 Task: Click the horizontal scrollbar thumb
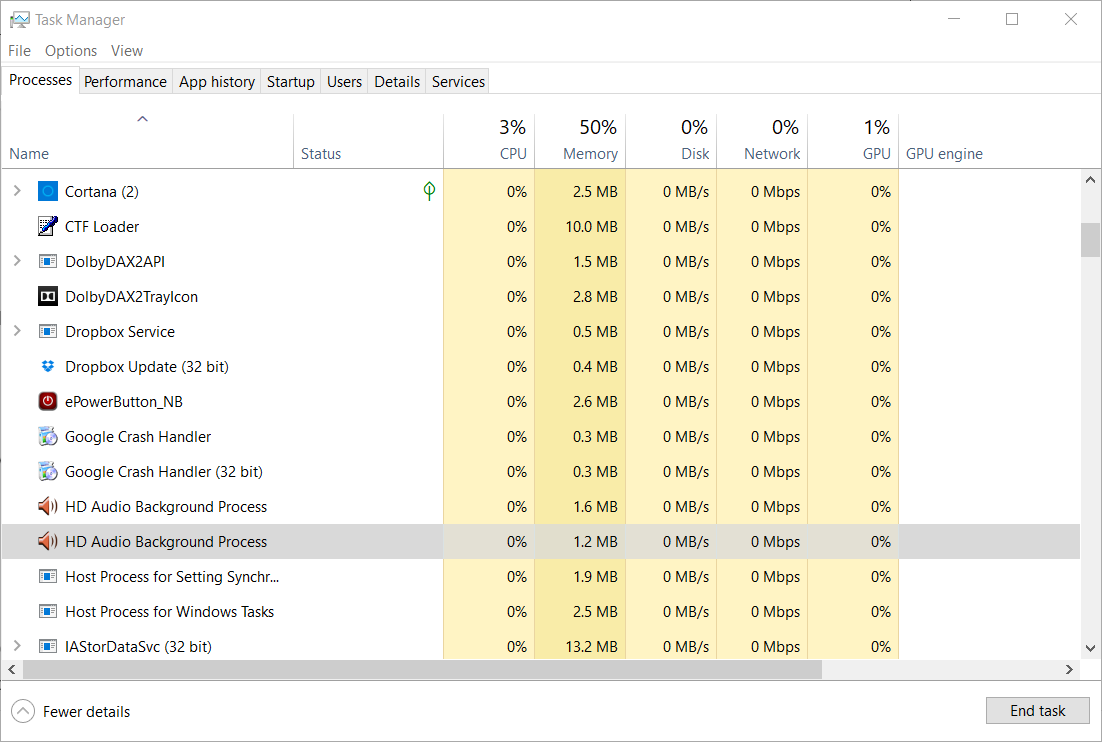[422, 670]
